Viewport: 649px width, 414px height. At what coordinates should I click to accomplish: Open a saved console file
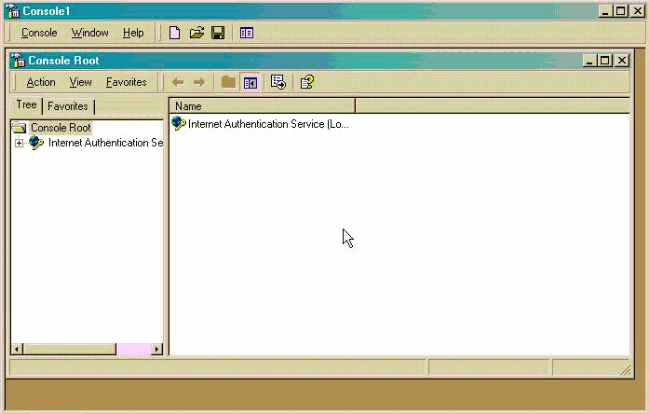pyautogui.click(x=197, y=33)
